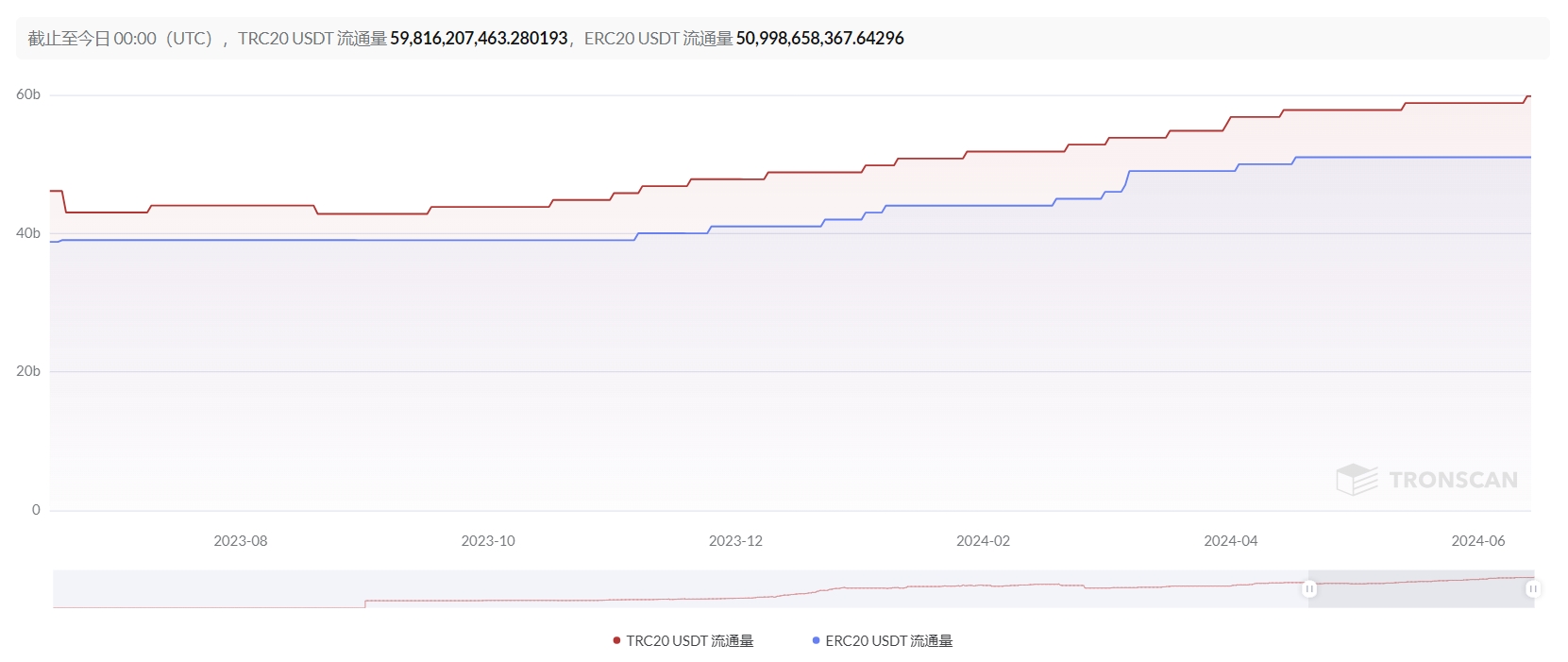
Task: Click the TRC20 value 59,816,207,463.280193
Action: (x=479, y=39)
